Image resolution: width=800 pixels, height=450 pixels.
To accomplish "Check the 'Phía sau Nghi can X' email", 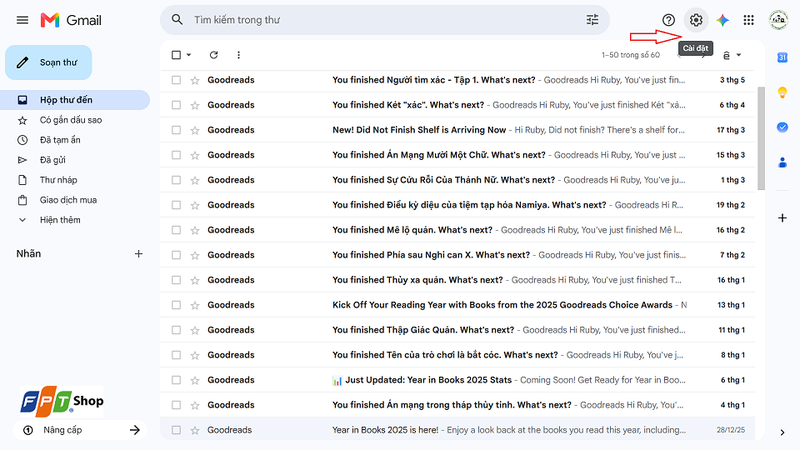I will pyautogui.click(x=176, y=255).
